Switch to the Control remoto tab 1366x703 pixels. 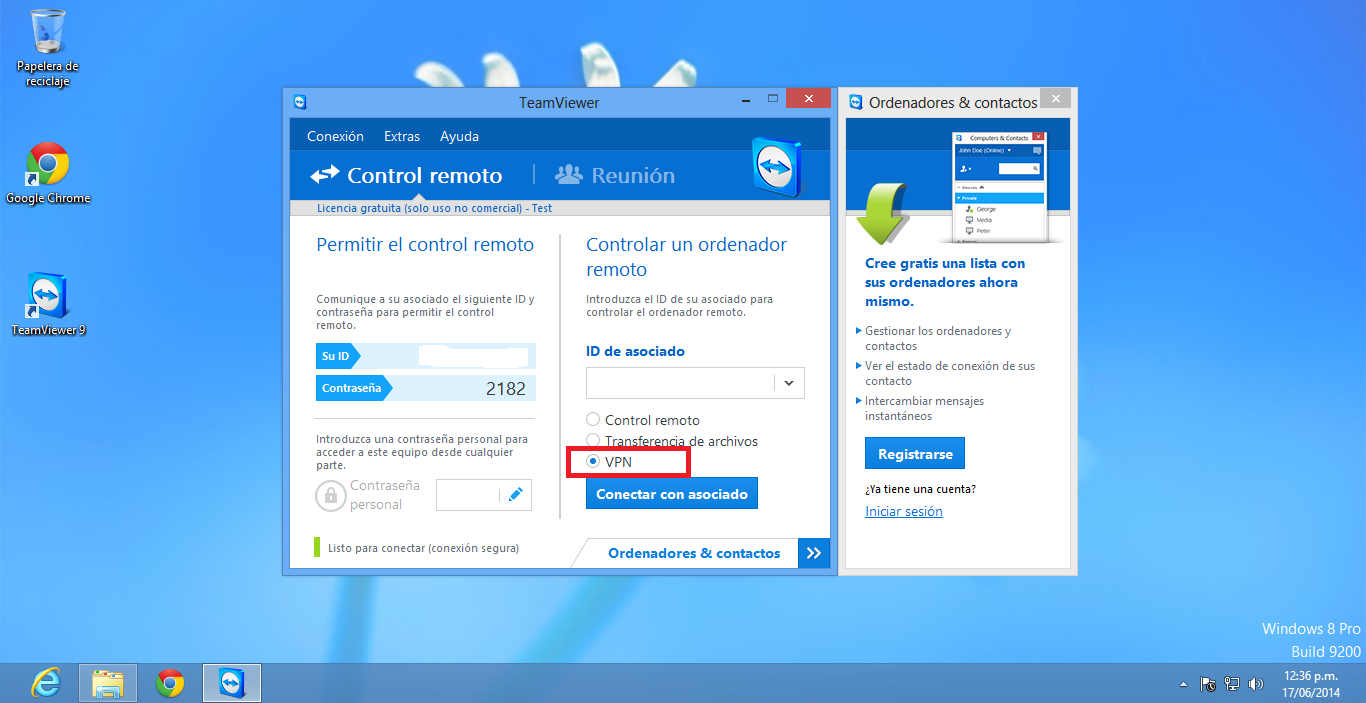[406, 176]
